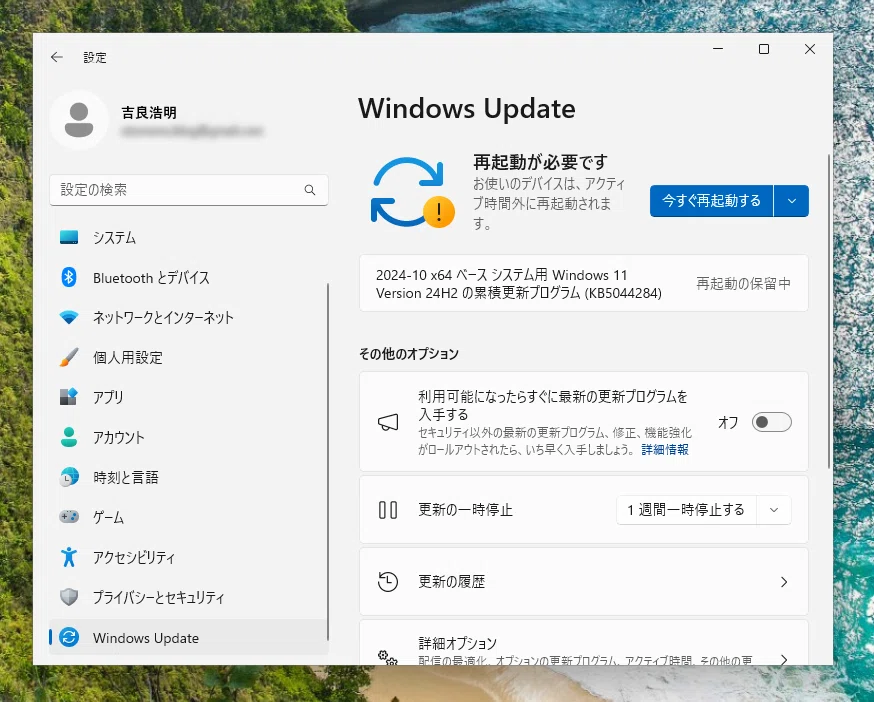
Task: Minimize the Settings window
Action: click(718, 49)
